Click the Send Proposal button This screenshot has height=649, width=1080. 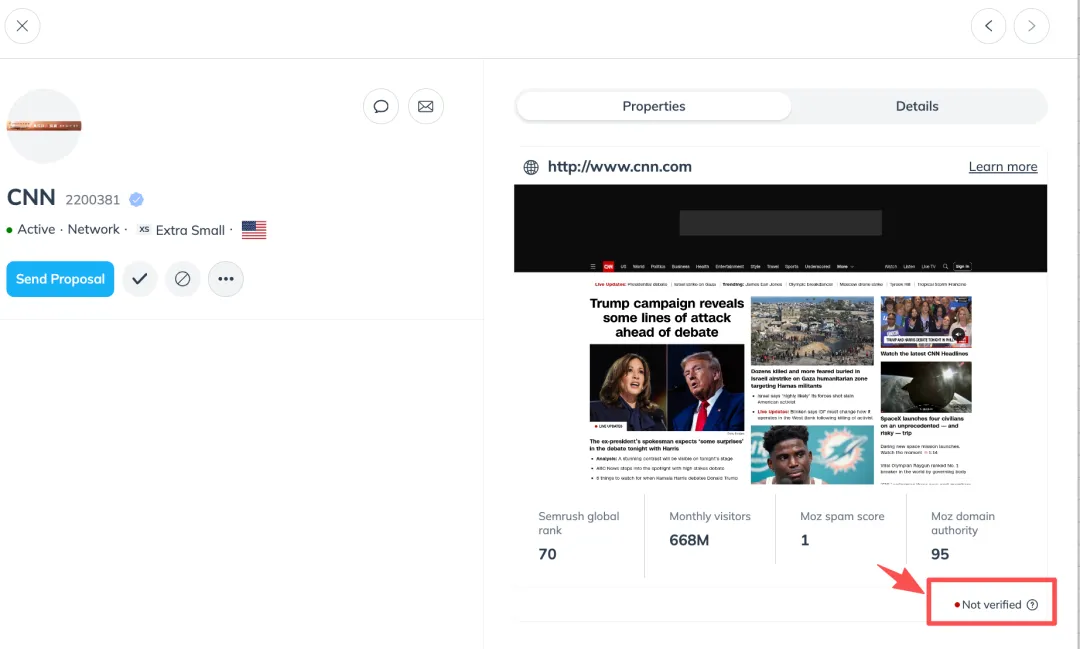coord(61,279)
